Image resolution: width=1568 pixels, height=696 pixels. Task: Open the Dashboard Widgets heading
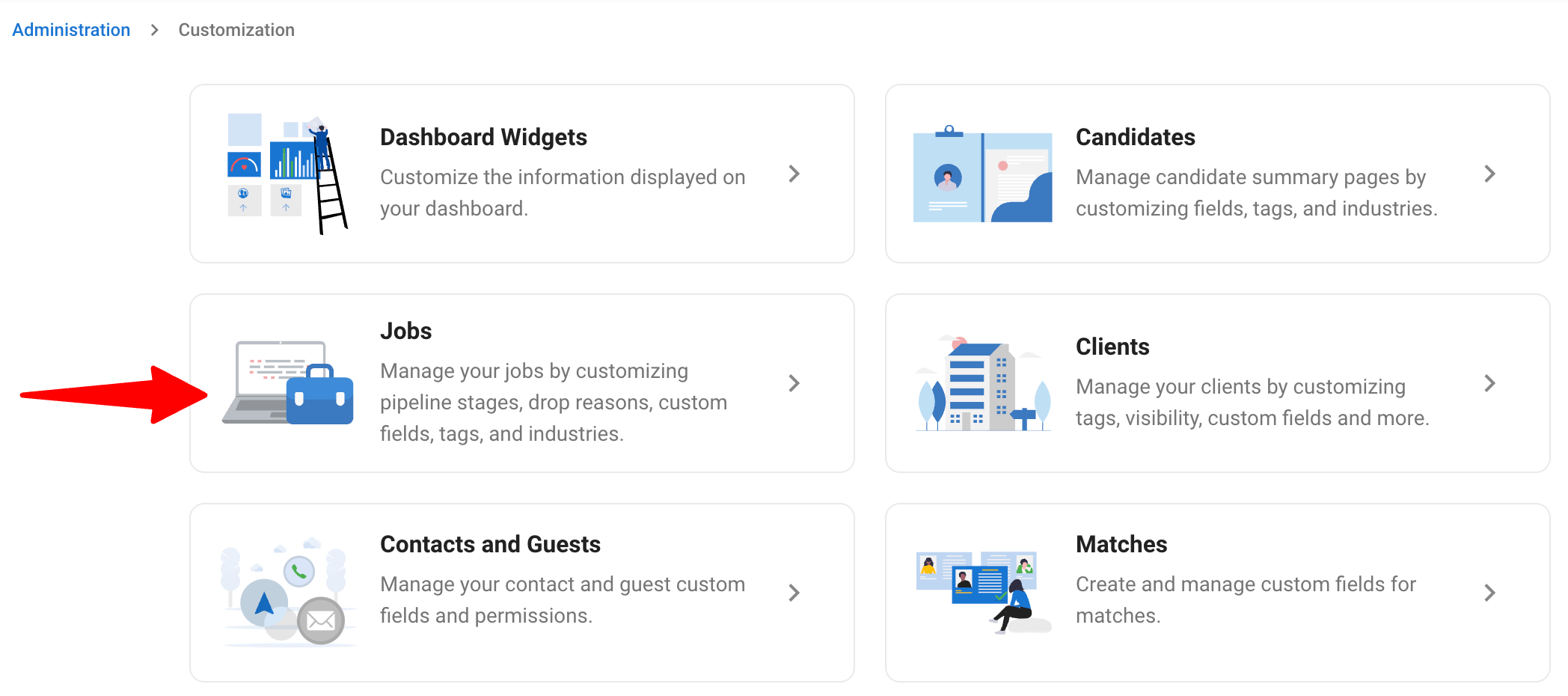(483, 137)
